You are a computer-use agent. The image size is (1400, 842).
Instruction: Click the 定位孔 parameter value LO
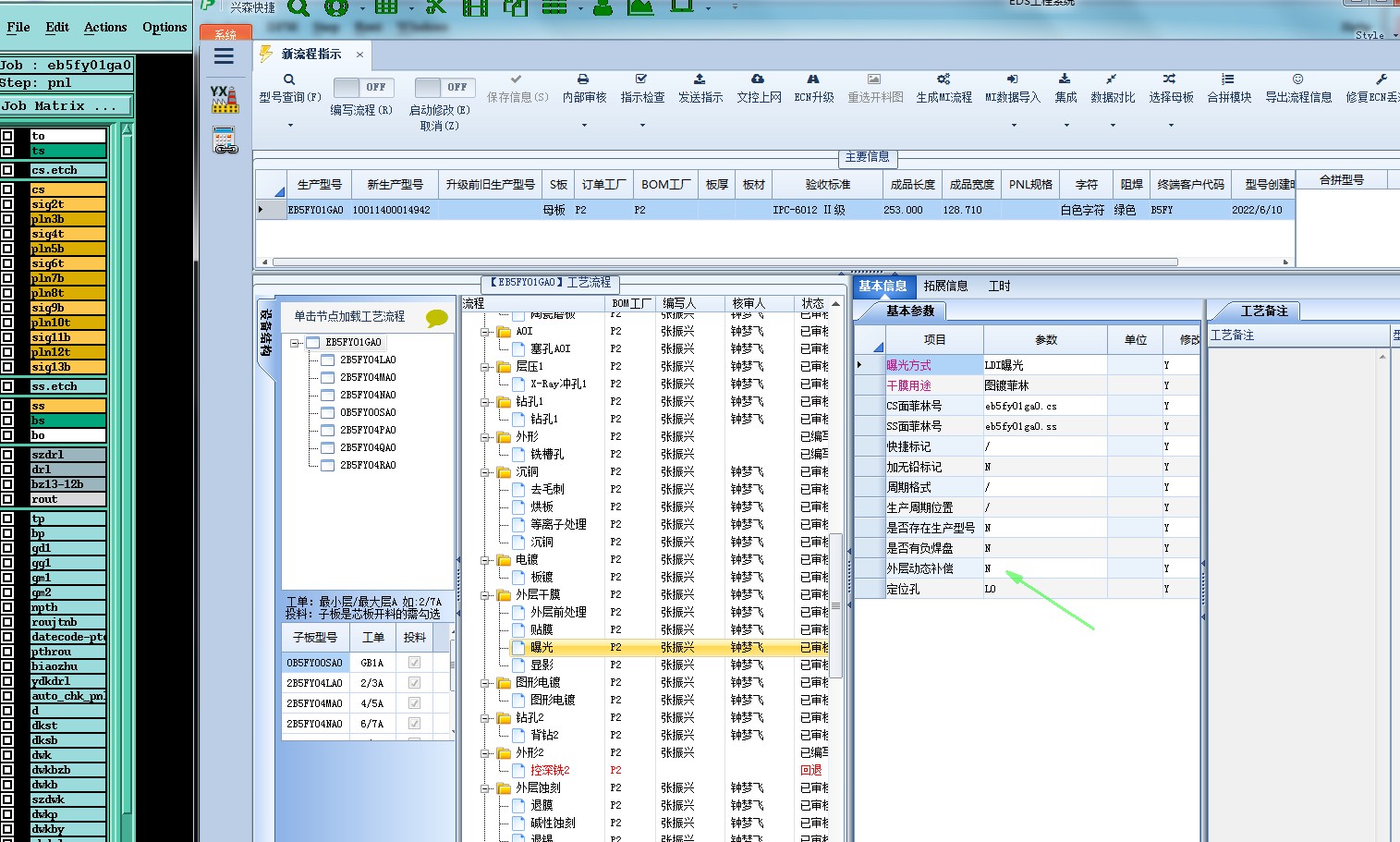(x=1044, y=590)
